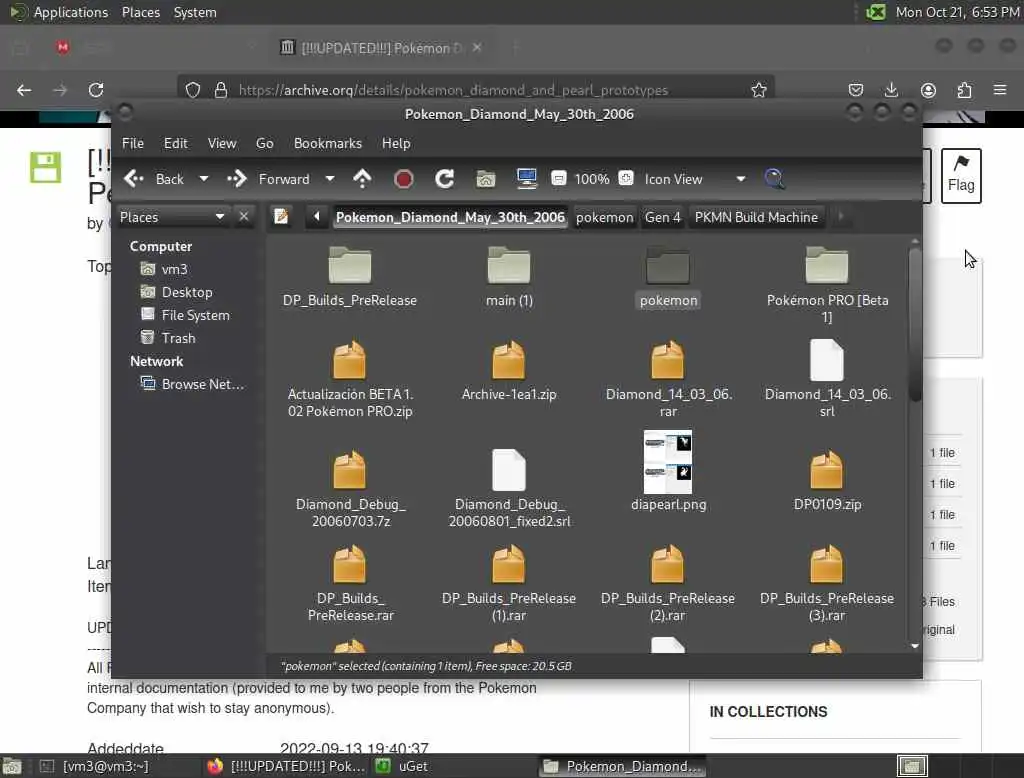
Task: Select File System in Places sidebar
Action: click(x=185, y=315)
